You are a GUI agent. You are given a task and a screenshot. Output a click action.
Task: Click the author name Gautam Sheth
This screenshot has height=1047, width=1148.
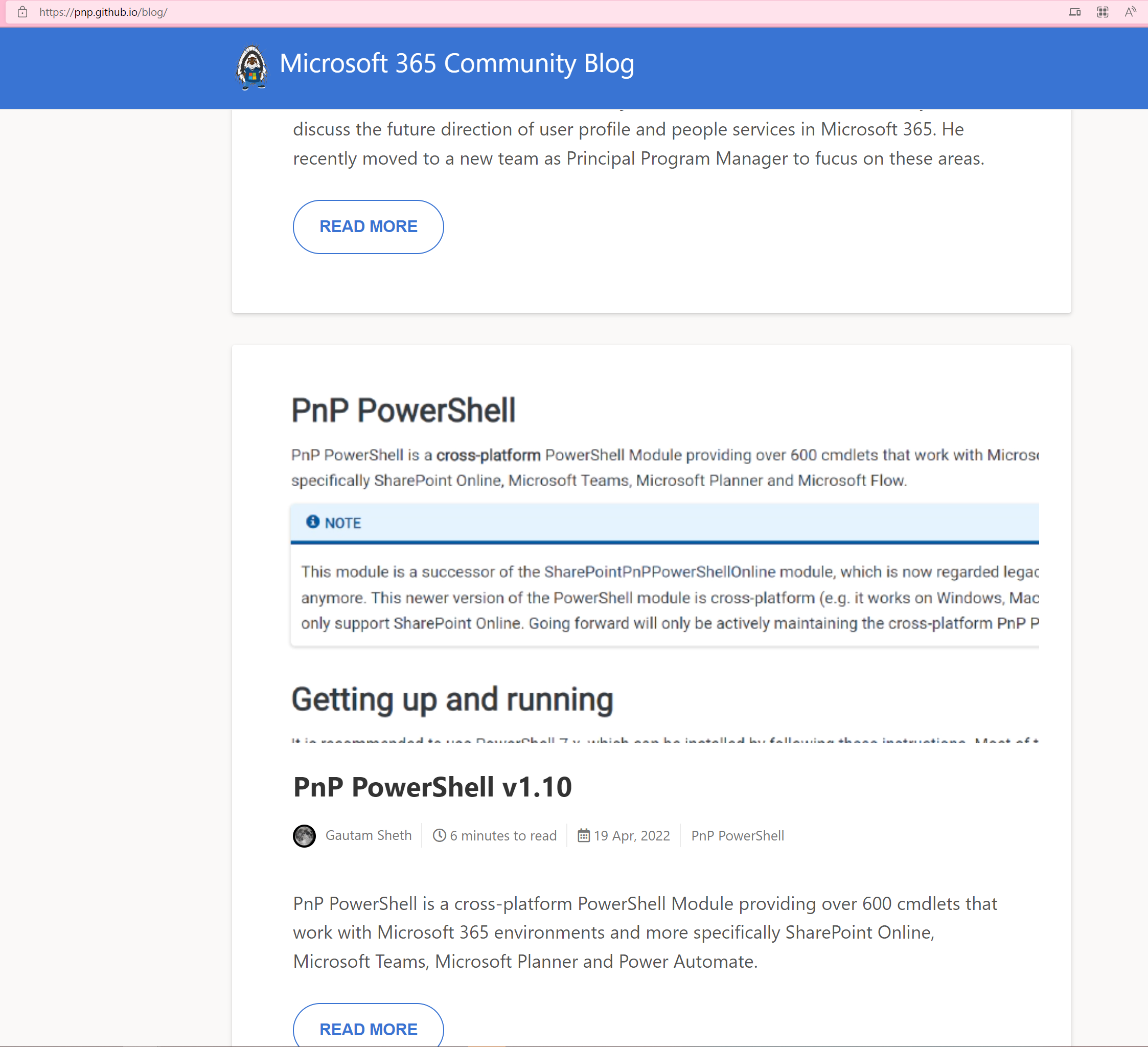click(369, 835)
